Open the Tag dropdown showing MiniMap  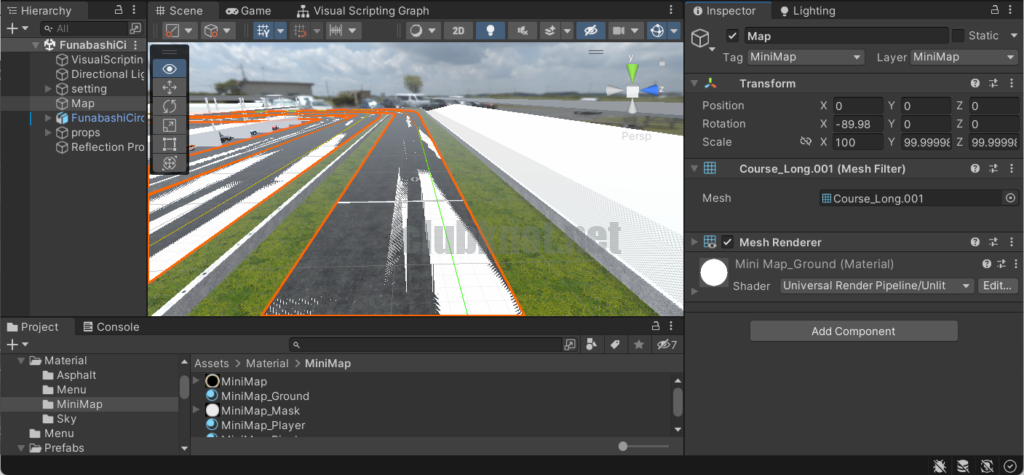[805, 57]
